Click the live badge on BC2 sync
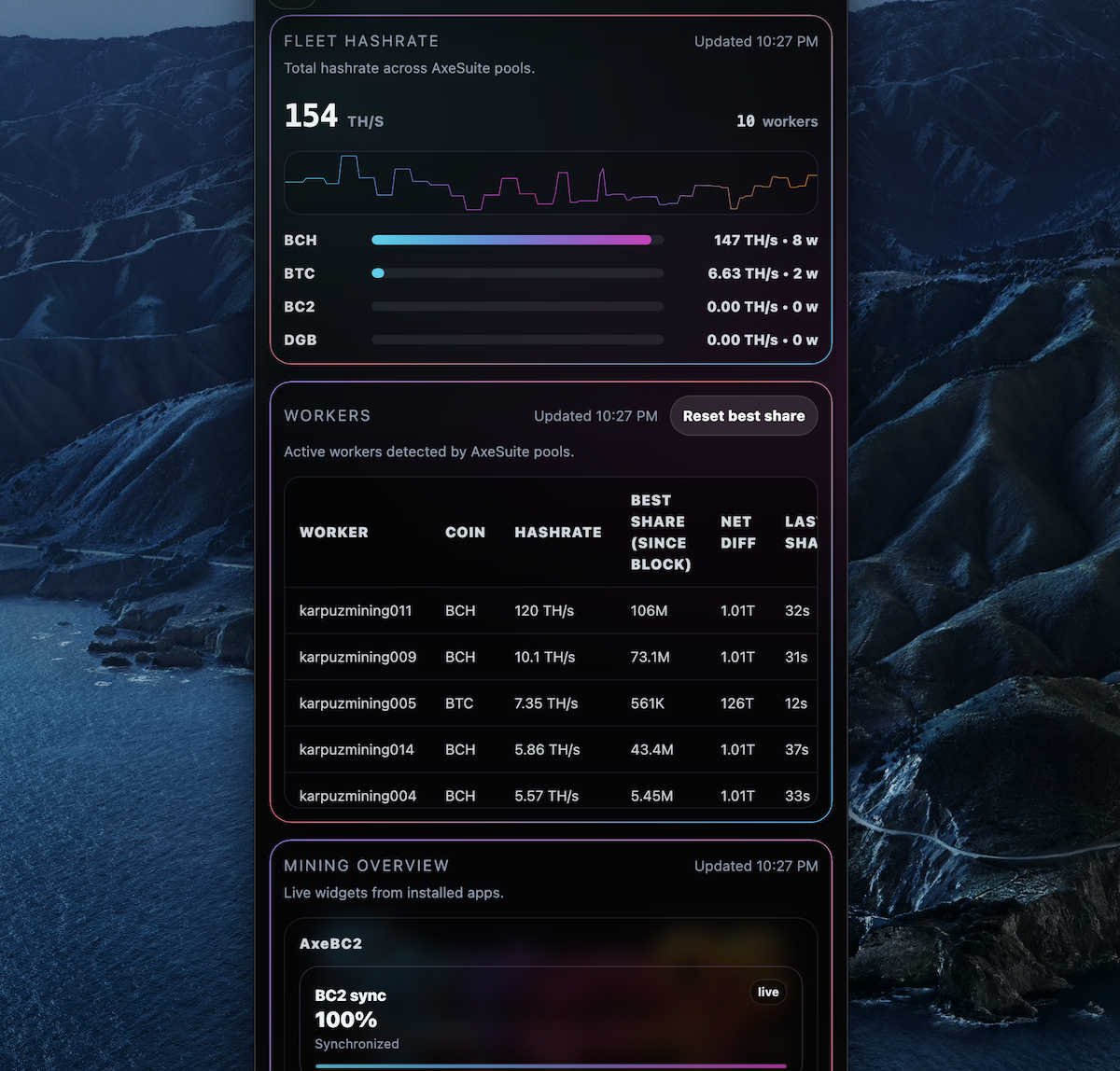1120x1071 pixels. pos(768,992)
